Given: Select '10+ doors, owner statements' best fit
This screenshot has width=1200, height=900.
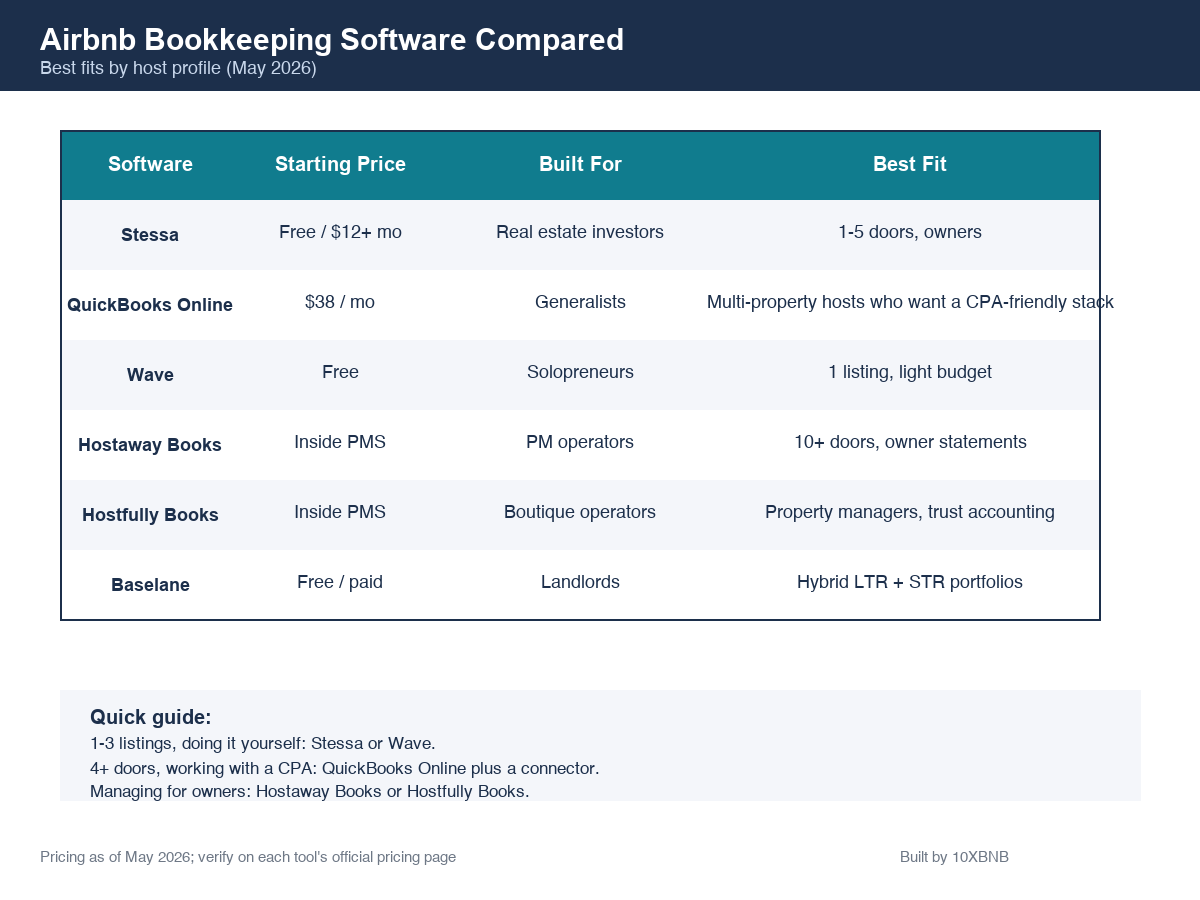Looking at the screenshot, I should [909, 442].
